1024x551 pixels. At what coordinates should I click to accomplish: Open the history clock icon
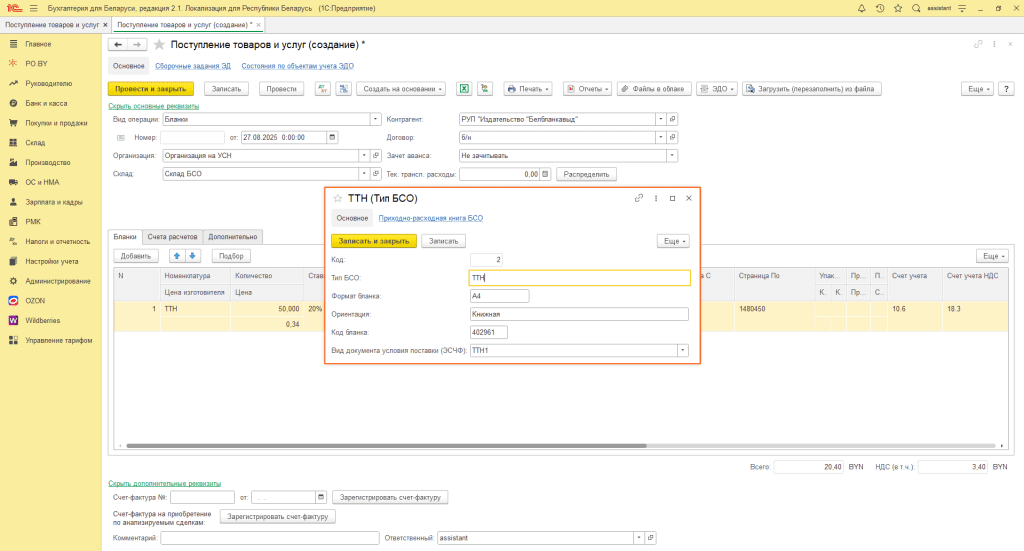click(880, 8)
